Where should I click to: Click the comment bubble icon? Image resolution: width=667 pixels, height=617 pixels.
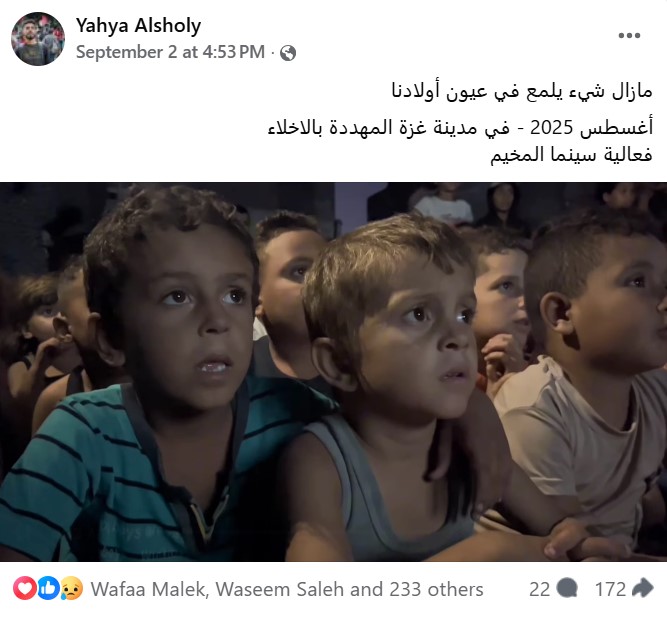(567, 588)
